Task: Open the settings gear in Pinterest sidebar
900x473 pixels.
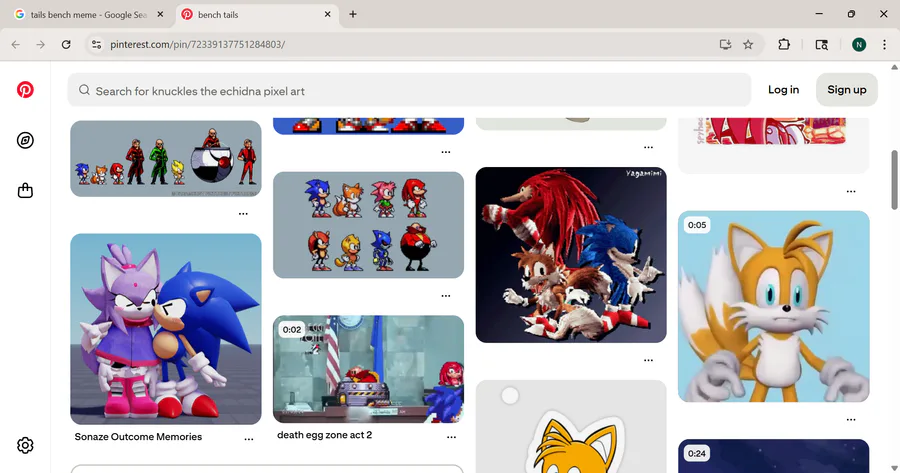Action: point(25,445)
